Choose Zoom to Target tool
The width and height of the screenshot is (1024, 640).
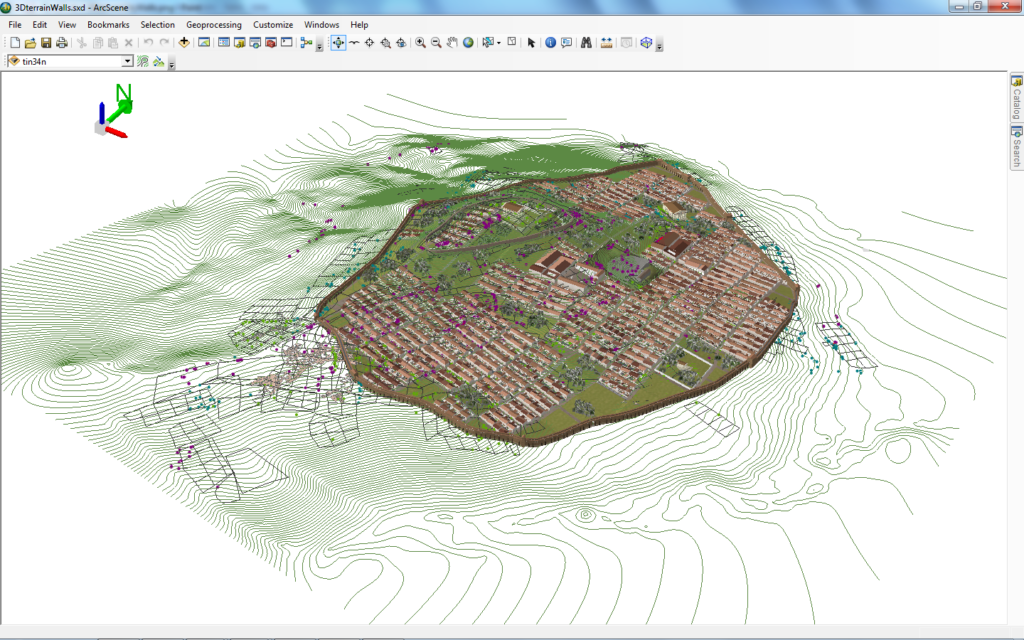pos(385,43)
